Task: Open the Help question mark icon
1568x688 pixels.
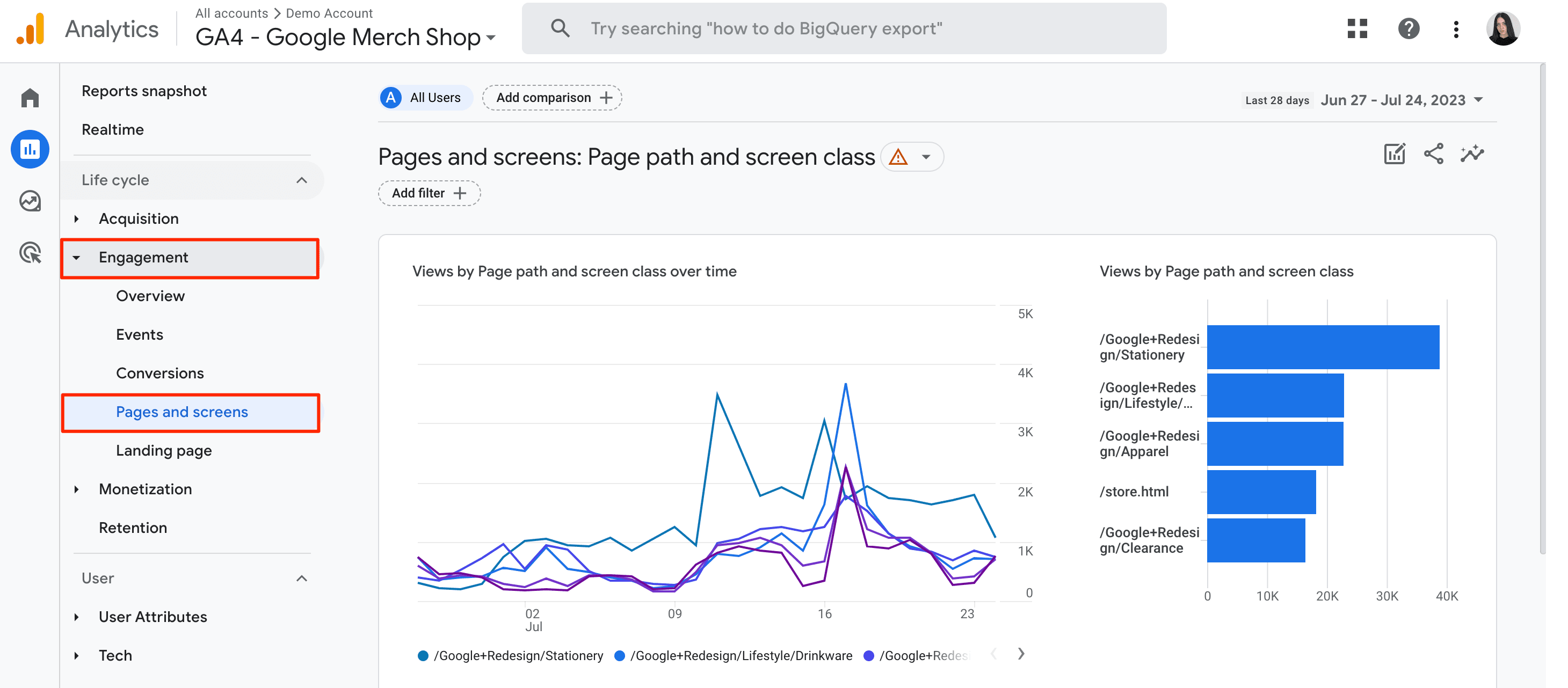Action: [x=1409, y=28]
